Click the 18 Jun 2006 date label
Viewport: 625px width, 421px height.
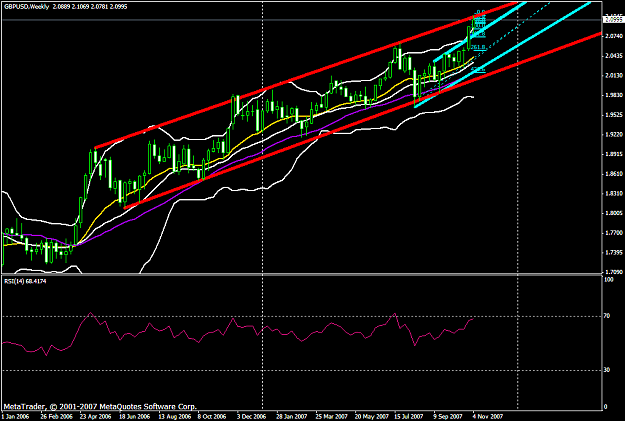(x=135, y=417)
